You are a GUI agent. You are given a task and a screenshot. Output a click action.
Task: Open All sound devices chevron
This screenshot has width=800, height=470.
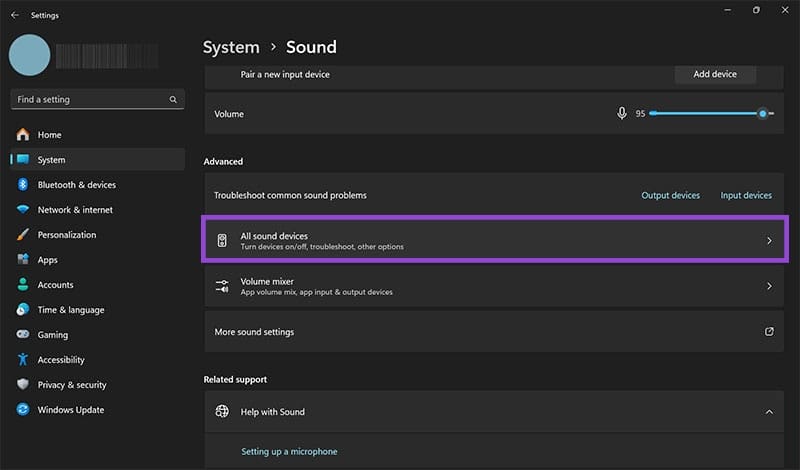tap(769, 240)
